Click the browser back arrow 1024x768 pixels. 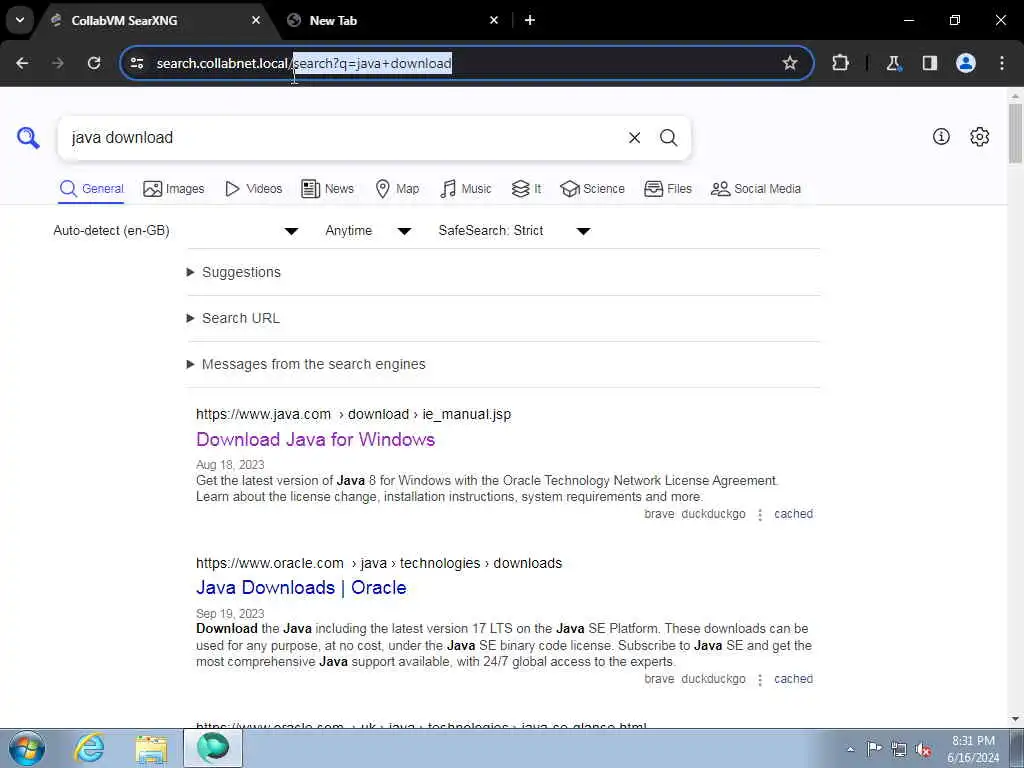22,63
